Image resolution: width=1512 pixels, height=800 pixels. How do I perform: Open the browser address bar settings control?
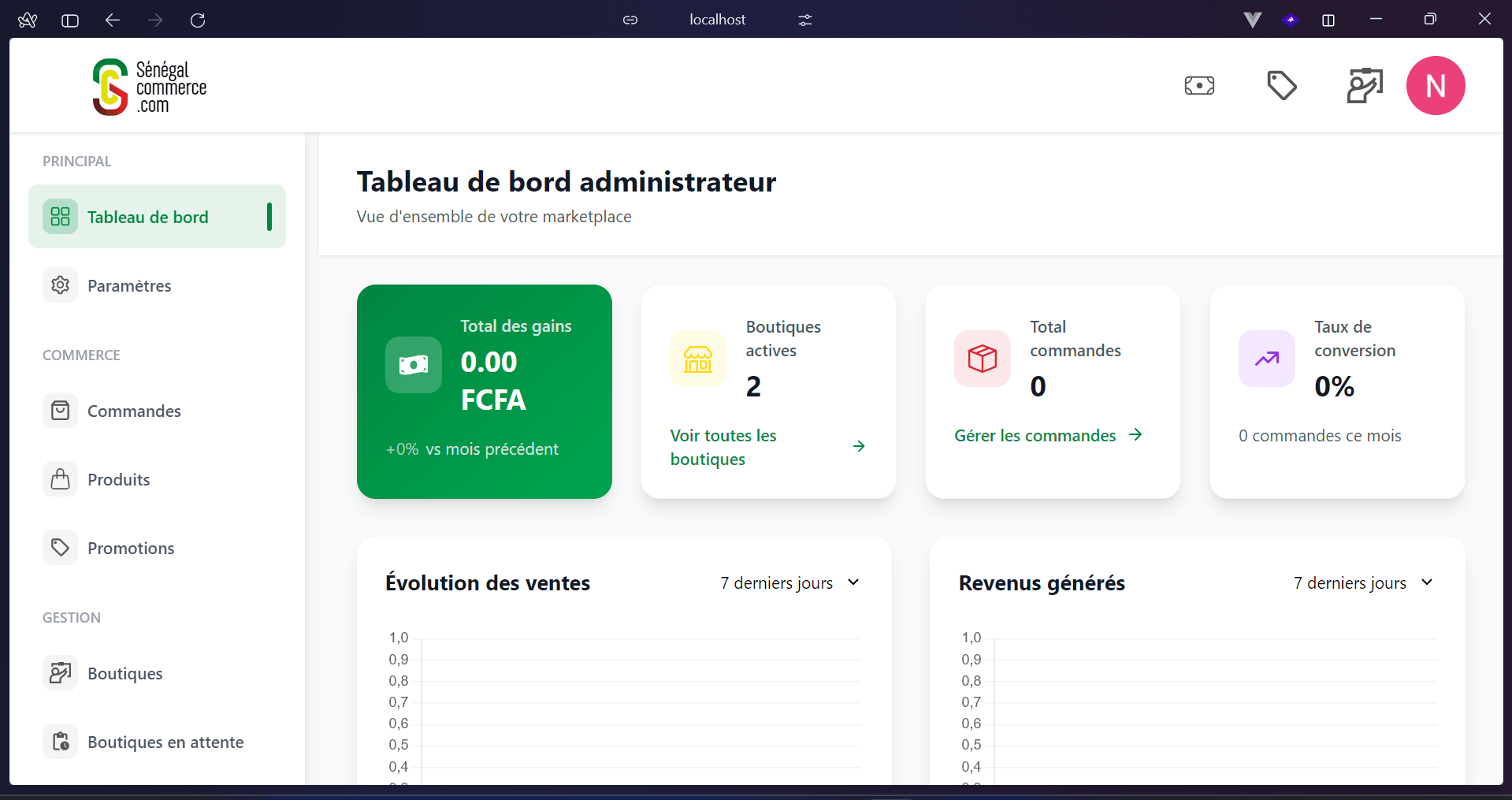tap(804, 20)
